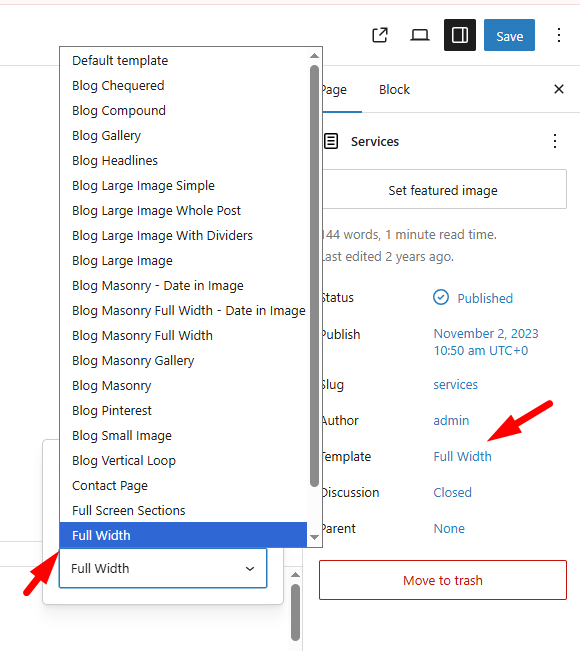
Task: Switch to the Block tab
Action: 394,90
